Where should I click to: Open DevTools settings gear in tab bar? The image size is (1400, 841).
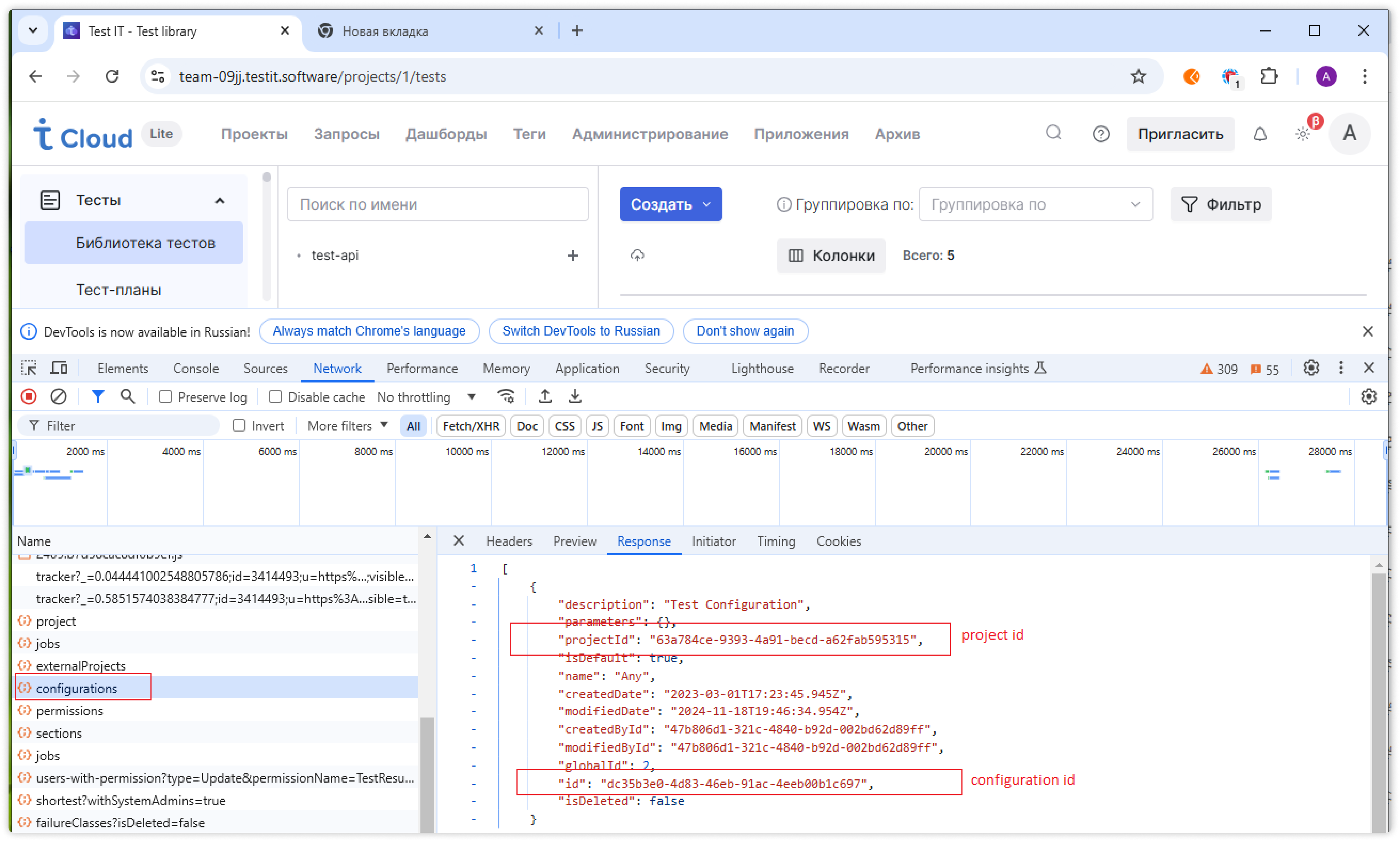click(x=1311, y=368)
